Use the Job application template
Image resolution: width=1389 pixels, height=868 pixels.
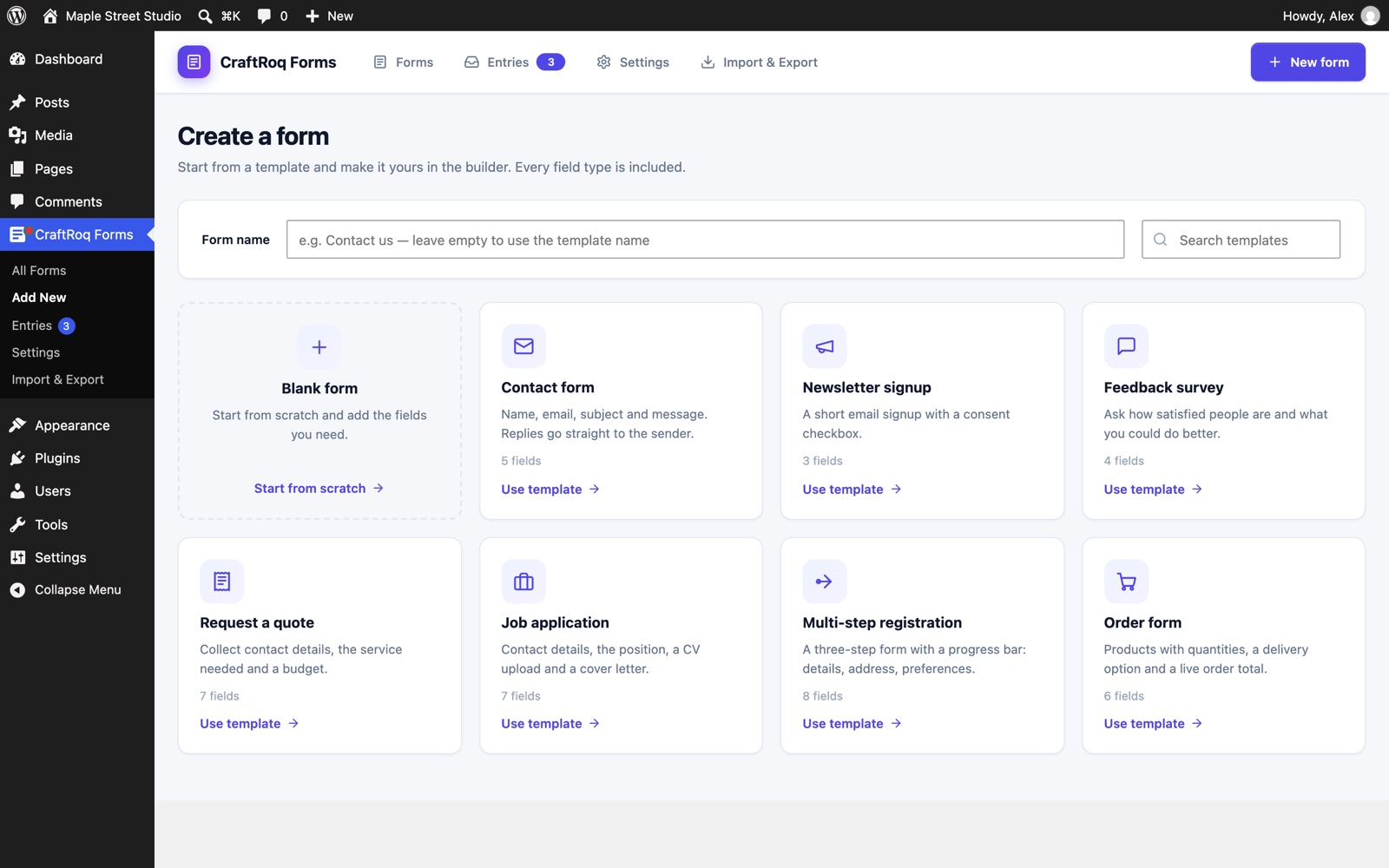point(550,724)
